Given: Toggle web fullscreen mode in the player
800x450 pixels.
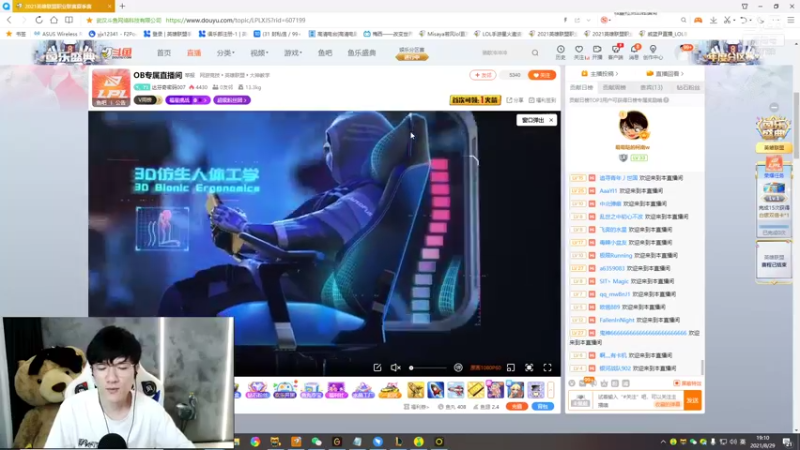Looking at the screenshot, I should point(529,367).
